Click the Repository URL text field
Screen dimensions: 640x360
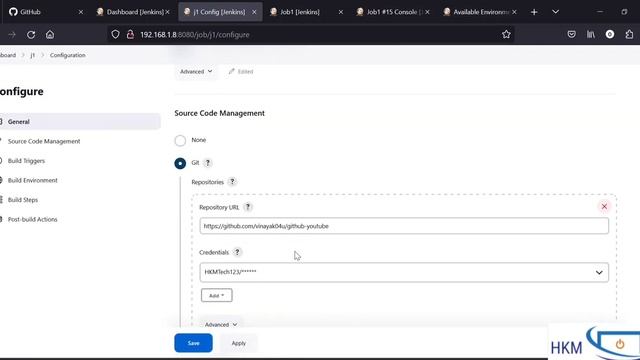click(404, 226)
